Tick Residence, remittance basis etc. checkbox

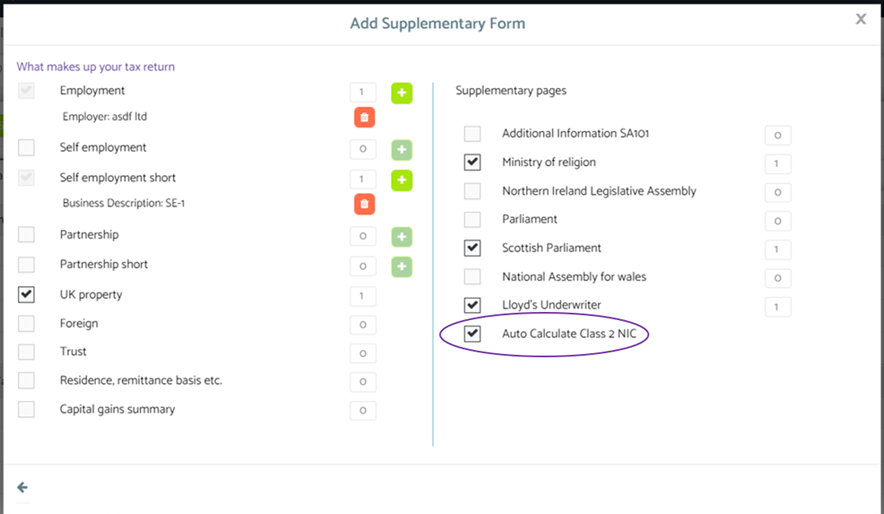pos(27,381)
